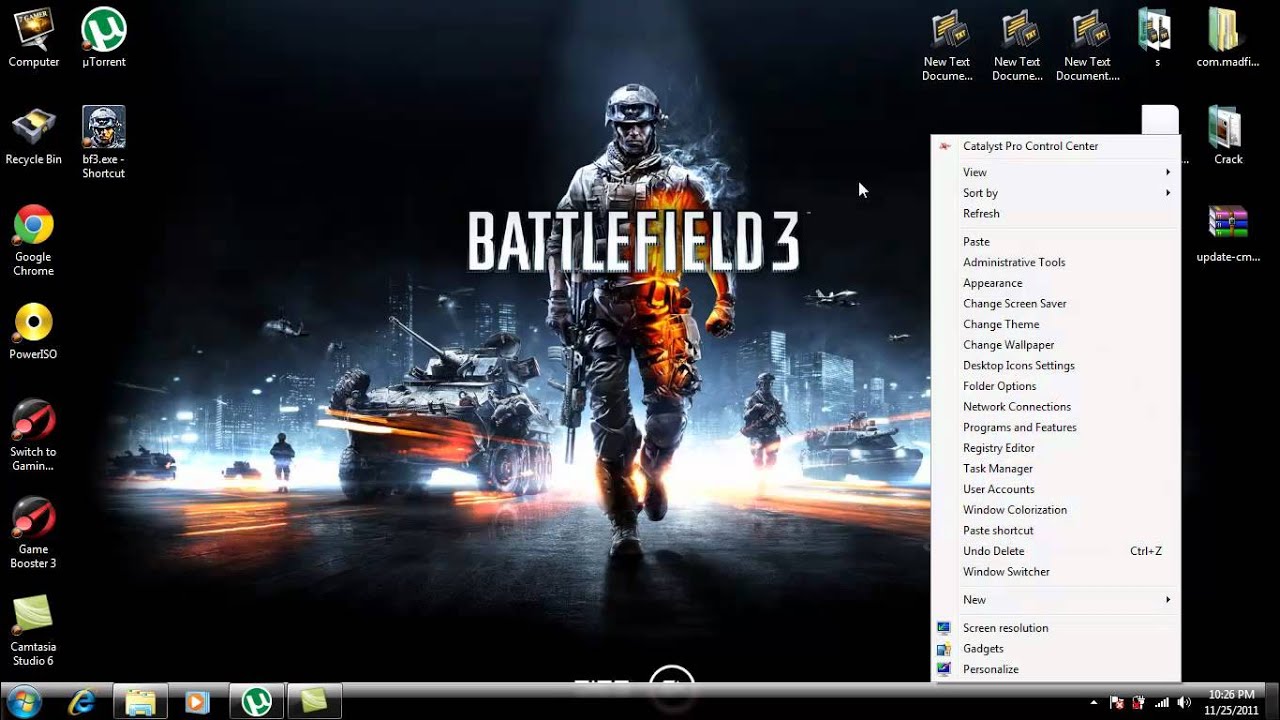The height and width of the screenshot is (720, 1280).
Task: Show hidden tray icons arrow
Action: (1093, 702)
